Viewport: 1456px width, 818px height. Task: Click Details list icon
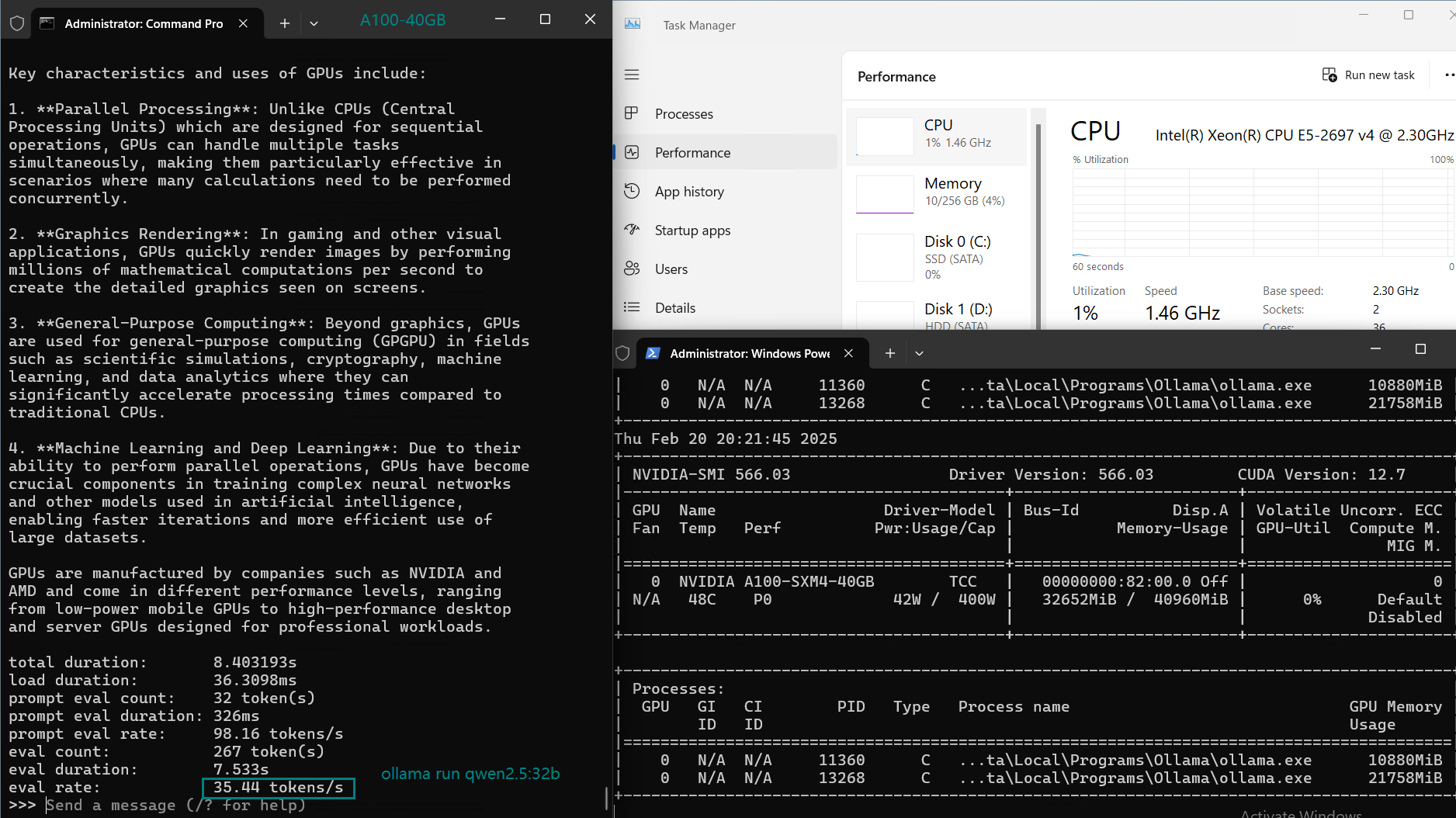632,307
